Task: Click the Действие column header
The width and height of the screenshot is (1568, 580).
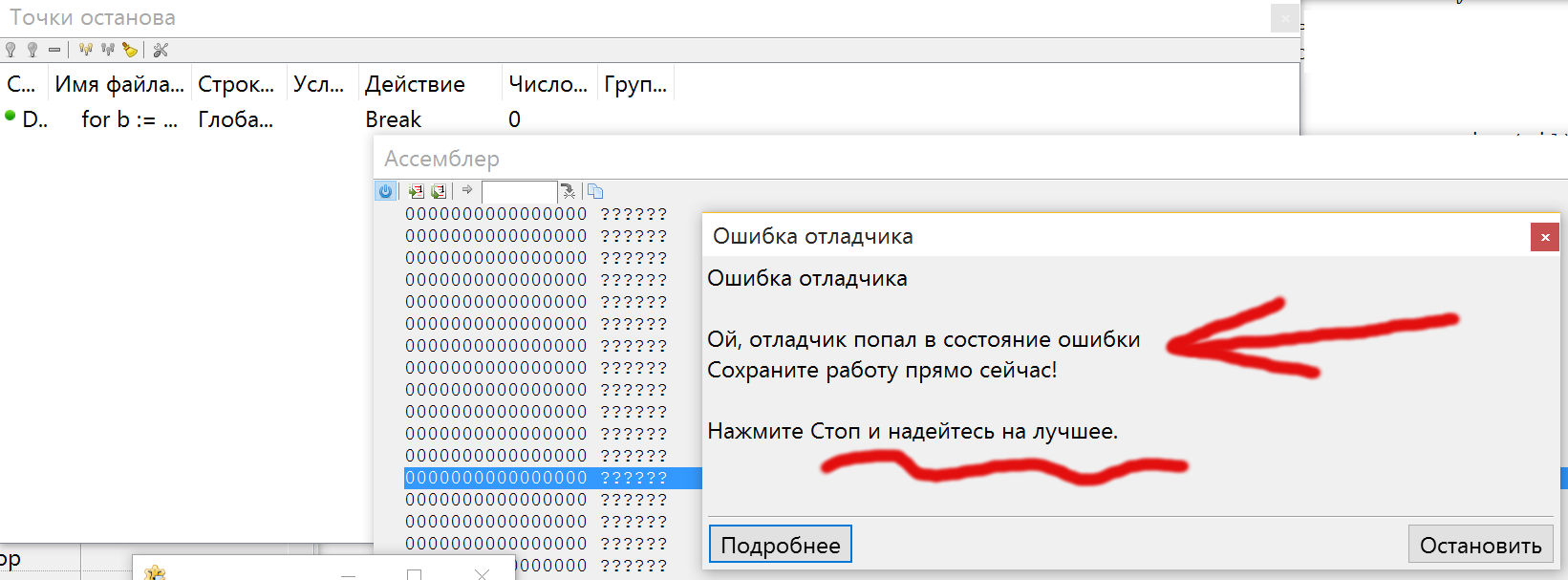Action: click(x=415, y=84)
